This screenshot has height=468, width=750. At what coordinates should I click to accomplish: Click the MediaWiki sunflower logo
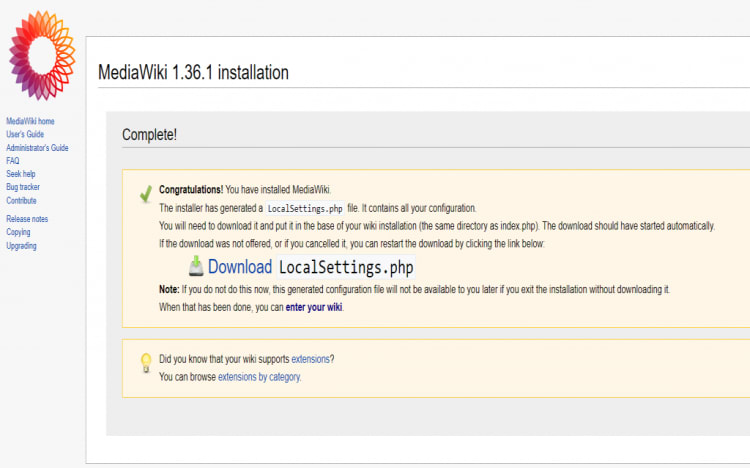(42, 56)
